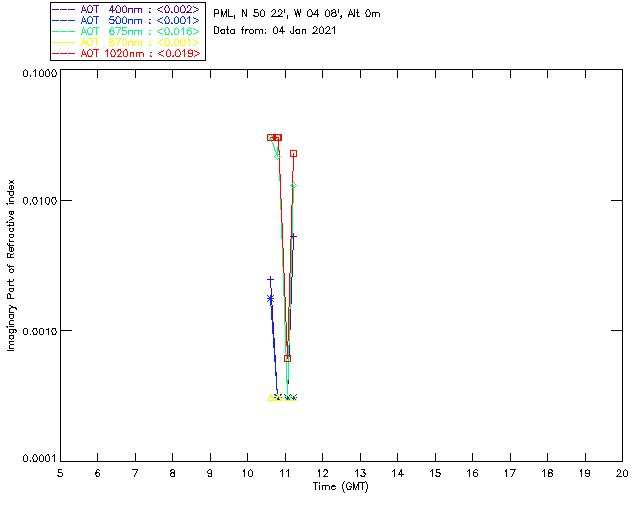Viewport: 640px width, 512px height.
Task: Click the AOT 1020nm legend entry
Action: click(126, 53)
